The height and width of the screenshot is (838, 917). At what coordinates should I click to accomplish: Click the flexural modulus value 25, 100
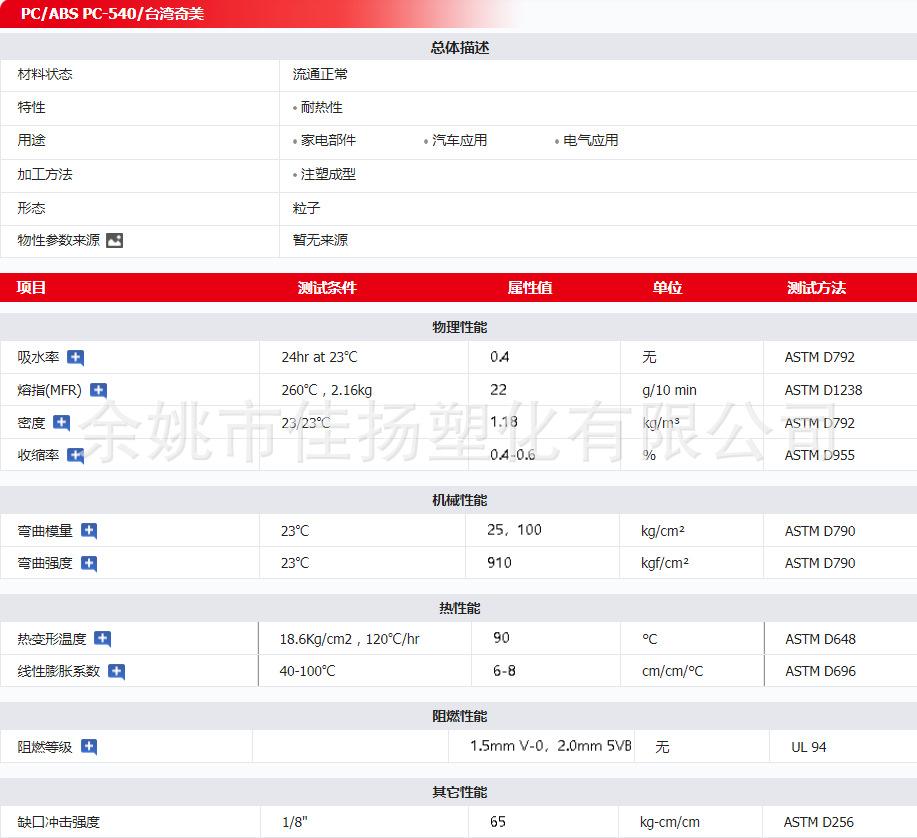coord(515,530)
